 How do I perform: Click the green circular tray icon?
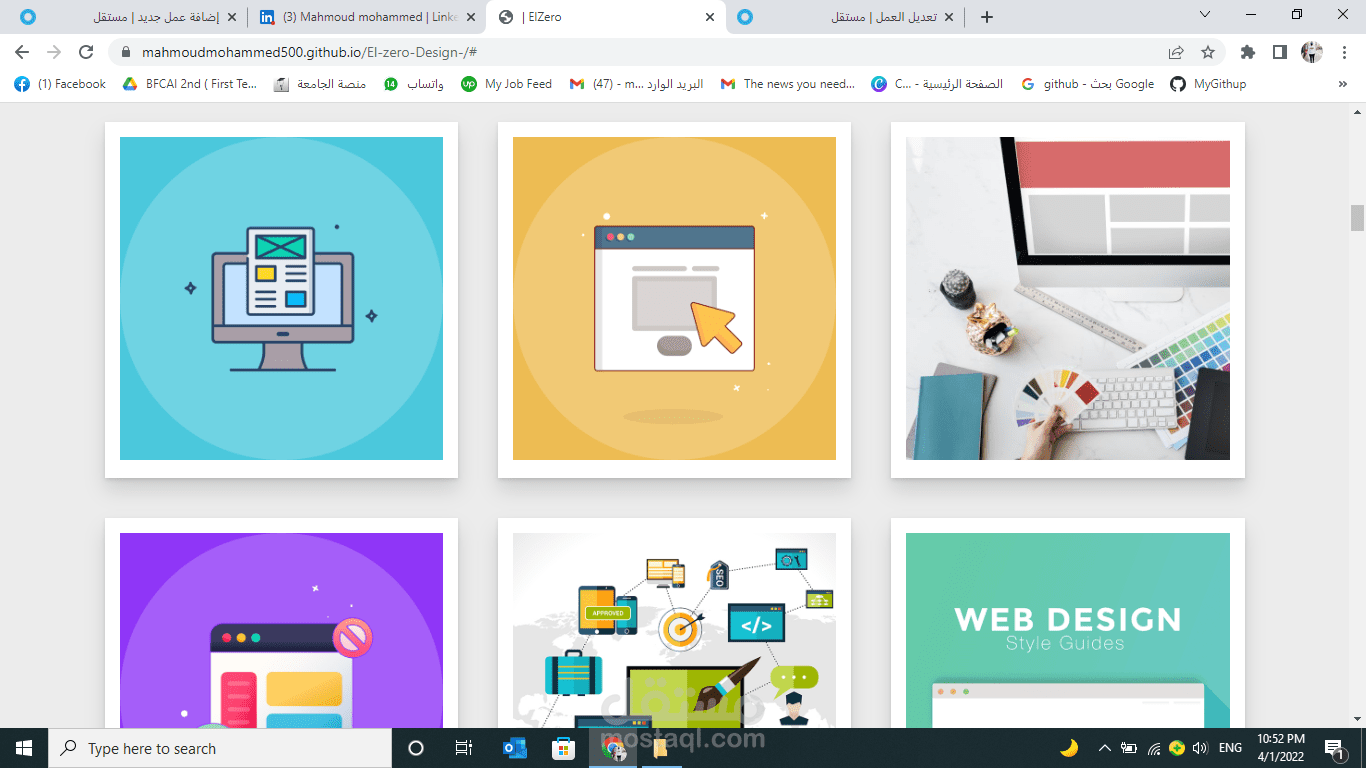[x=1177, y=748]
